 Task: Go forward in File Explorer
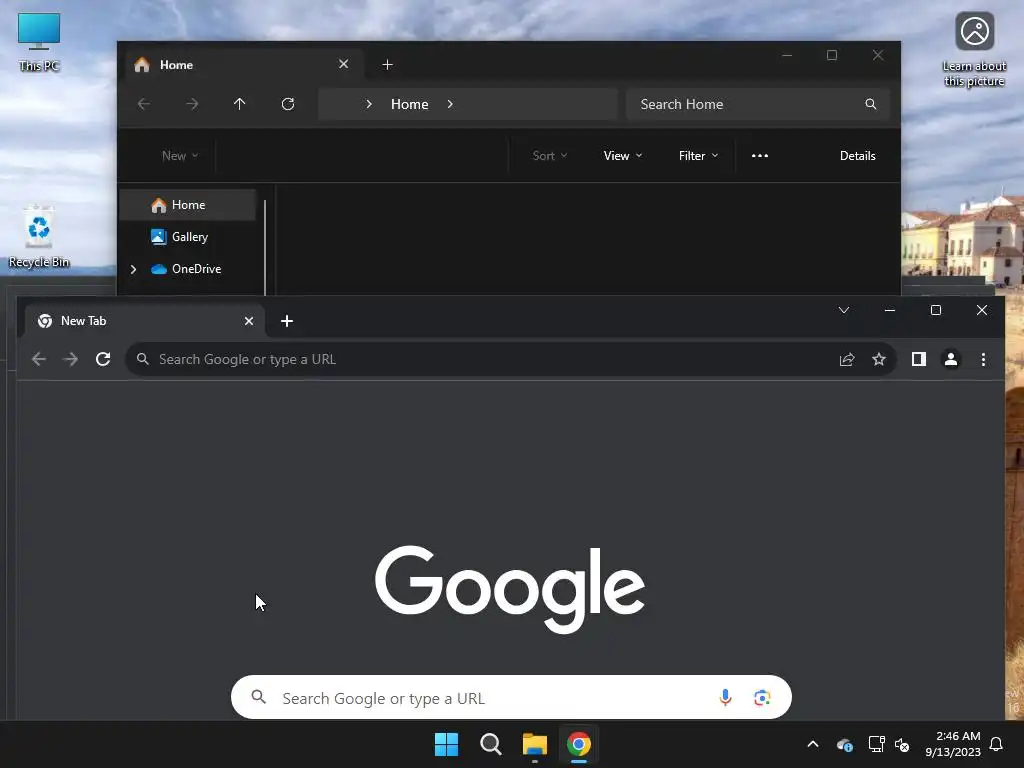click(192, 104)
